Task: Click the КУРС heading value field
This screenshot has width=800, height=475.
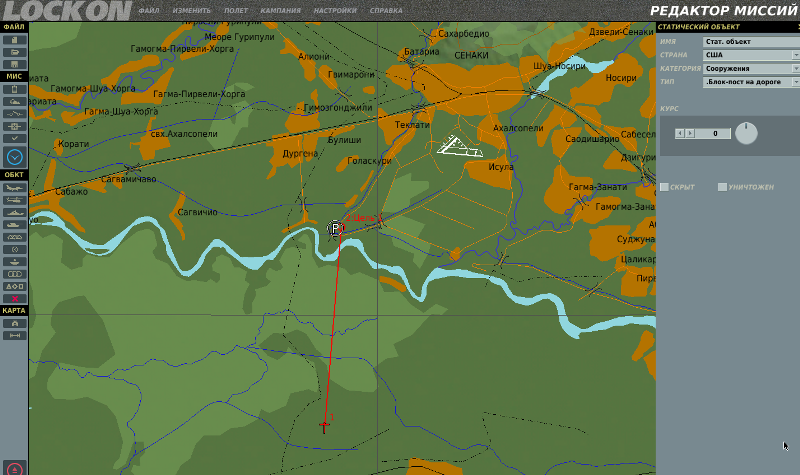Action: 715,133
